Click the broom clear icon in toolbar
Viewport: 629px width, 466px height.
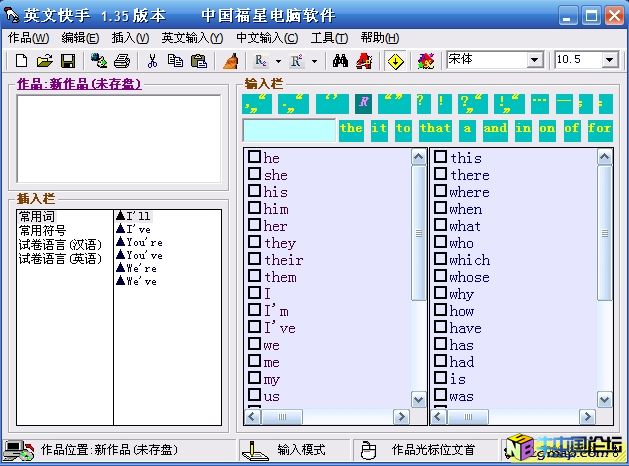[x=231, y=61]
